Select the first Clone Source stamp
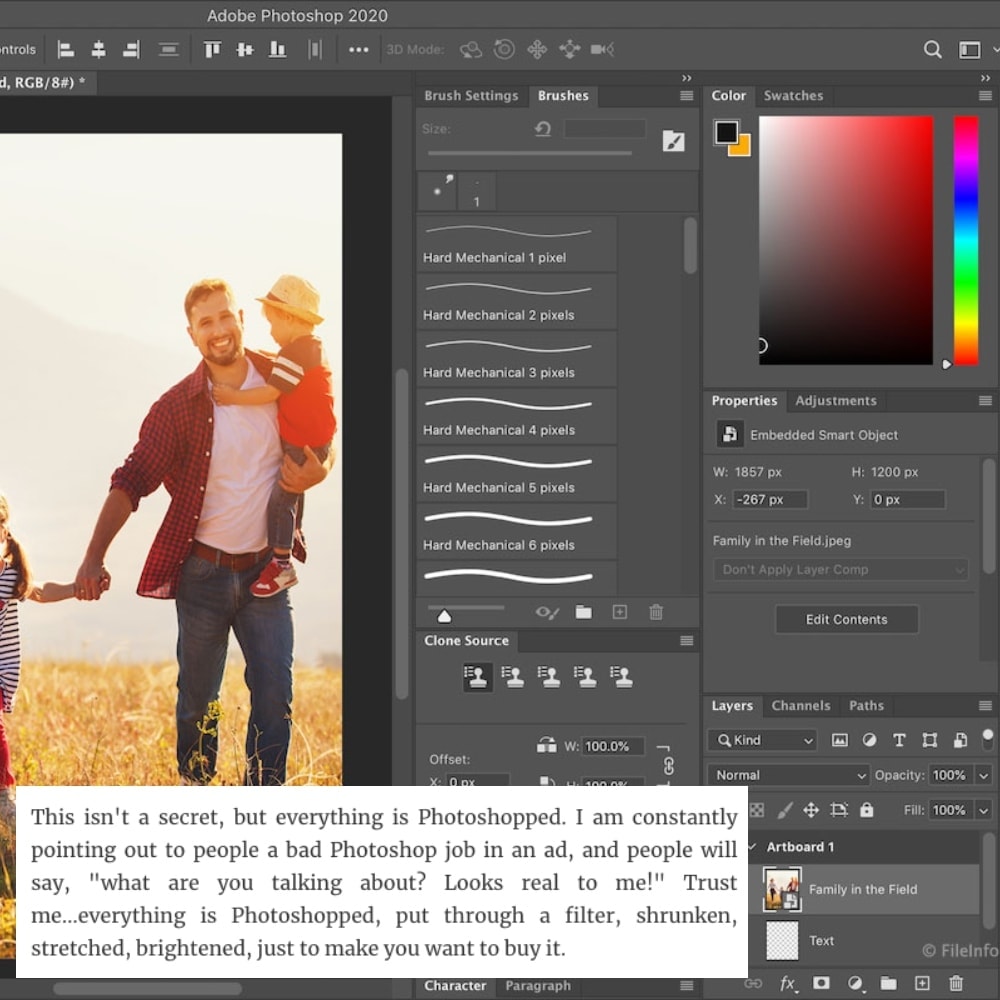The image size is (1000, 1000). point(476,677)
